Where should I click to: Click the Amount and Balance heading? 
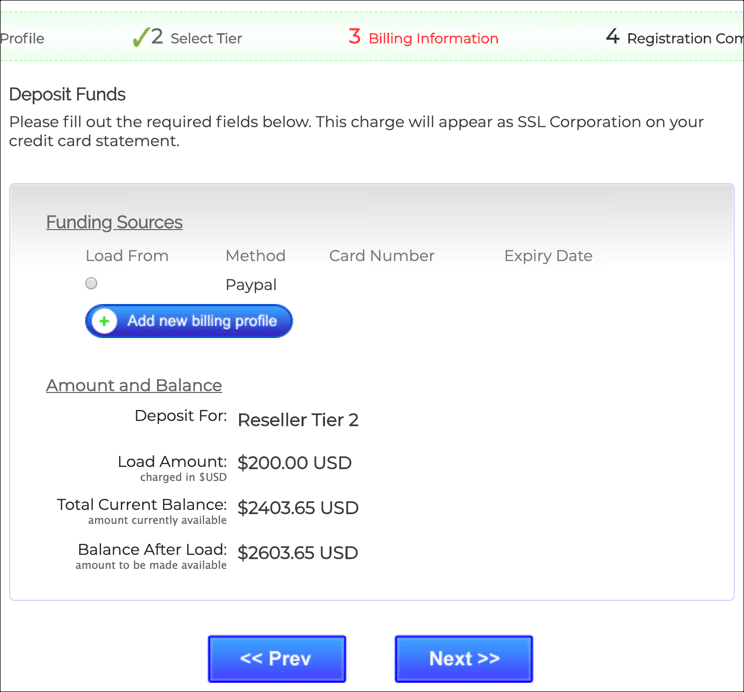coord(134,385)
